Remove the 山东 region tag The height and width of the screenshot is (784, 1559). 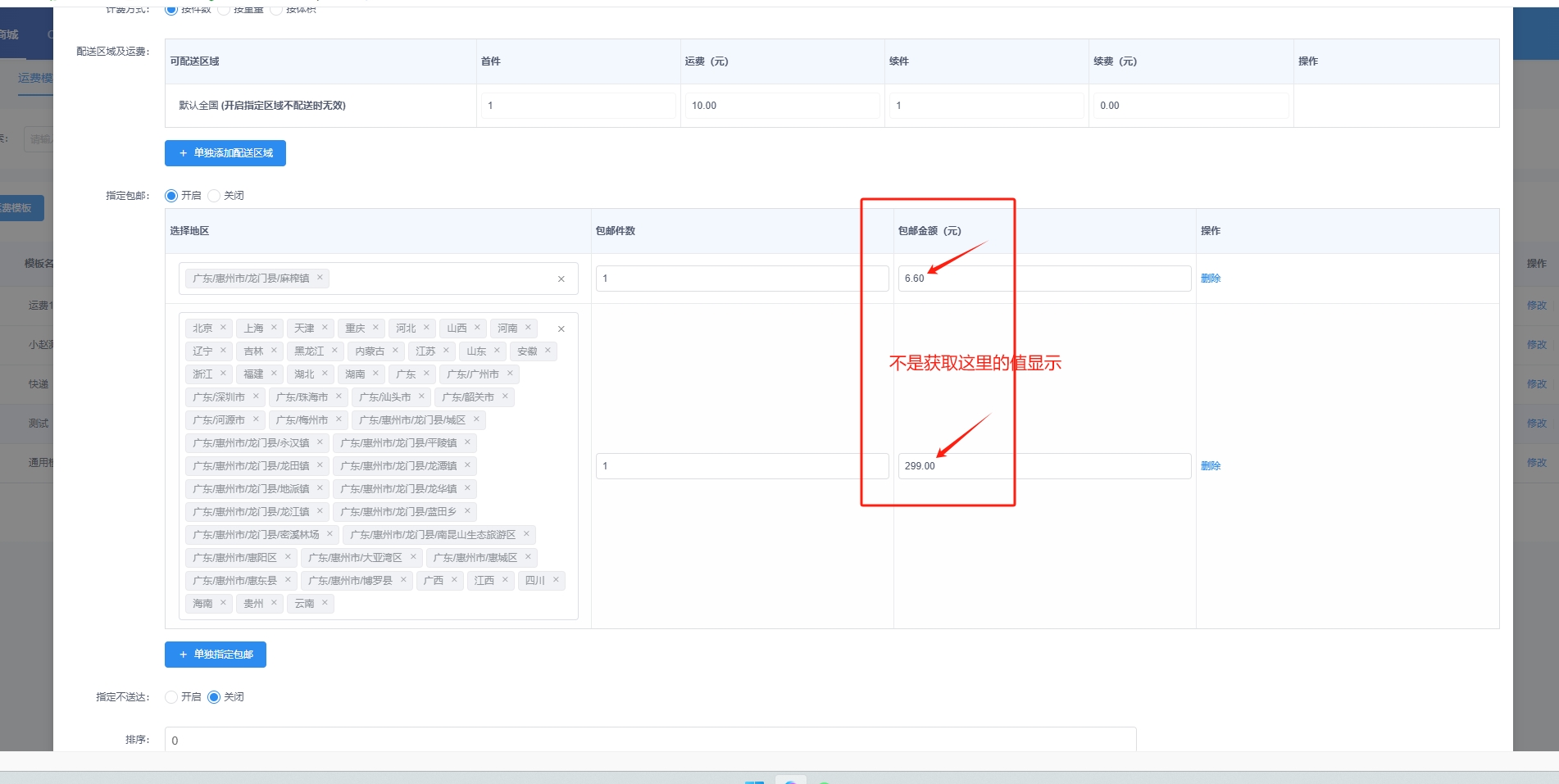click(x=497, y=351)
